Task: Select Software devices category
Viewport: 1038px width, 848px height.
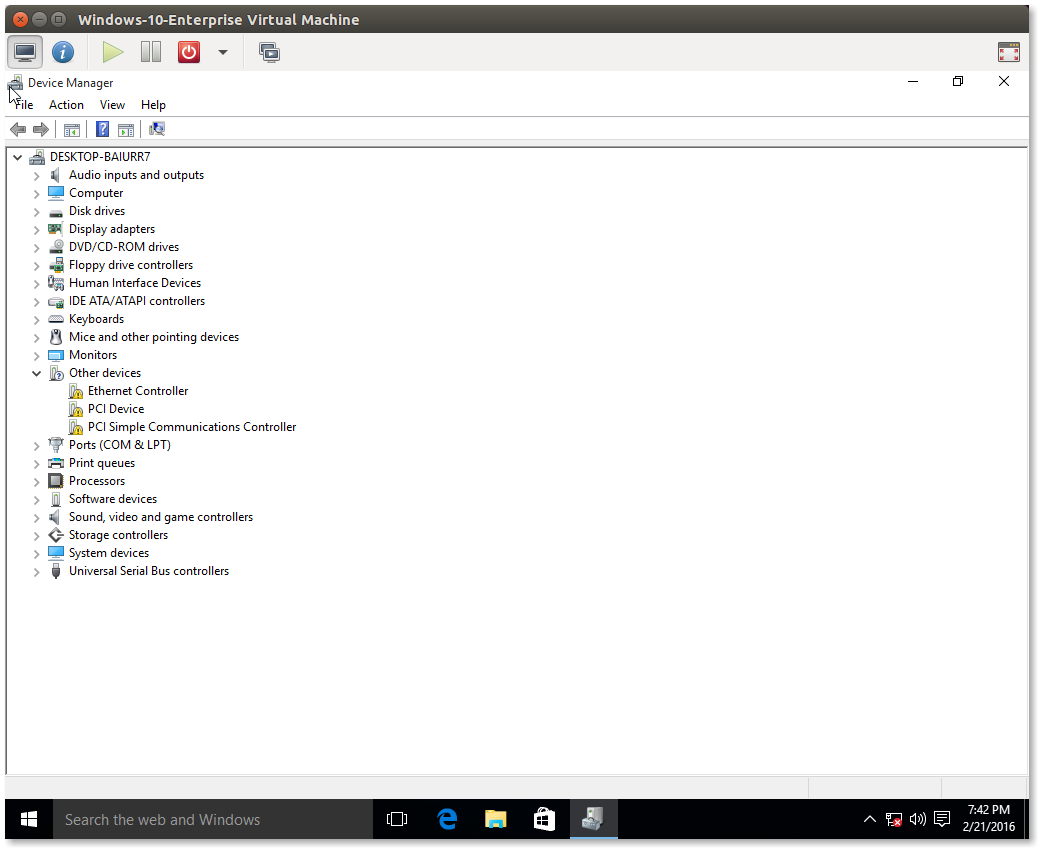Action: [x=113, y=498]
